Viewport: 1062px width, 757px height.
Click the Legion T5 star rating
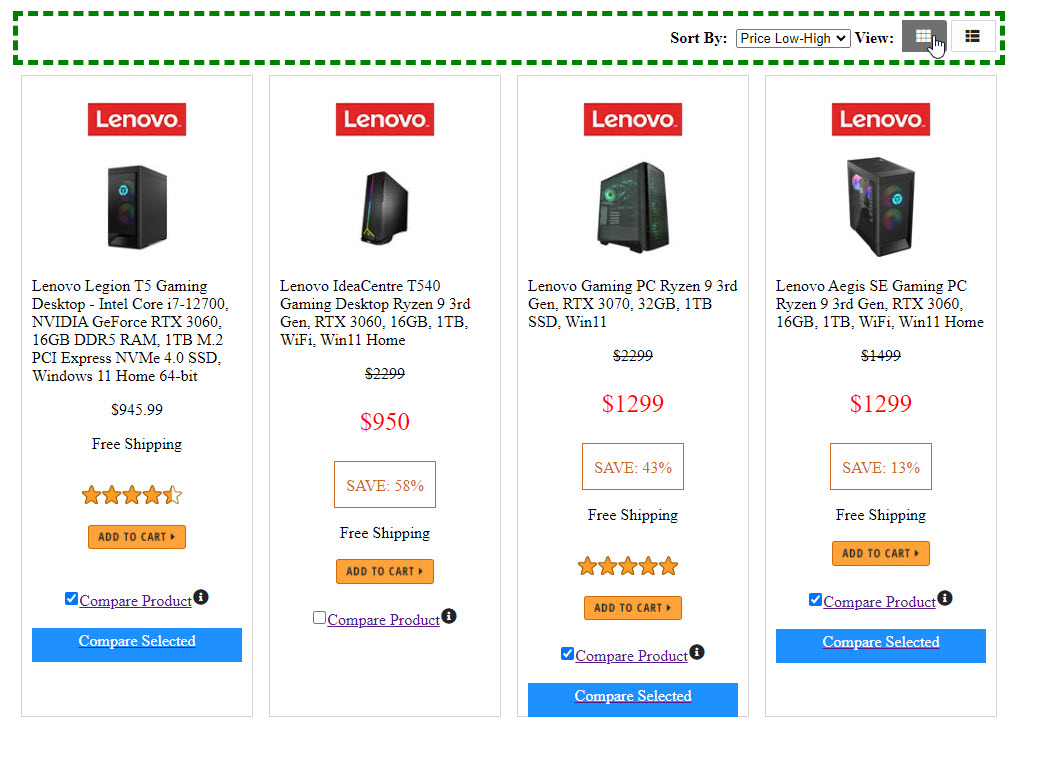(132, 495)
